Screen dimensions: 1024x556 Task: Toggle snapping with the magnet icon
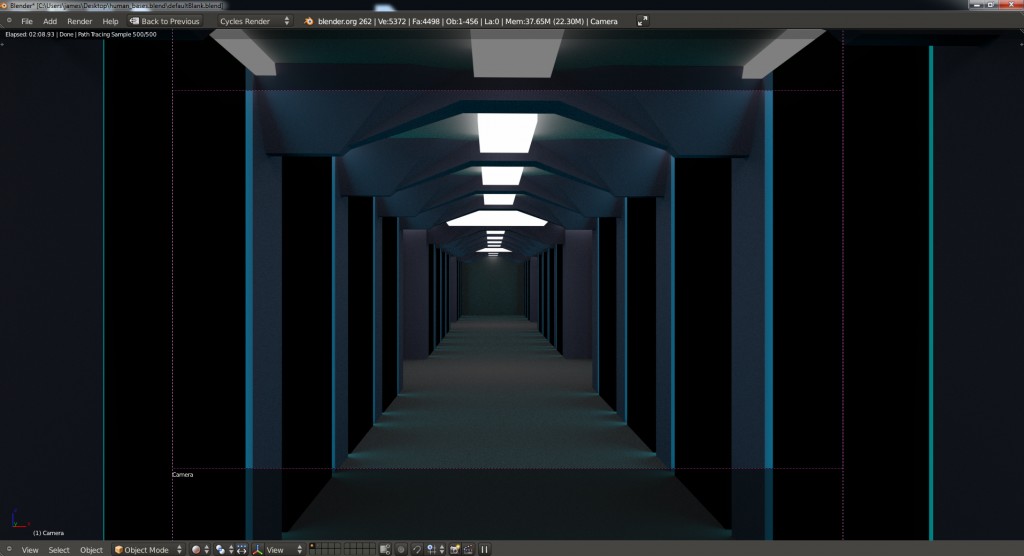(417, 549)
